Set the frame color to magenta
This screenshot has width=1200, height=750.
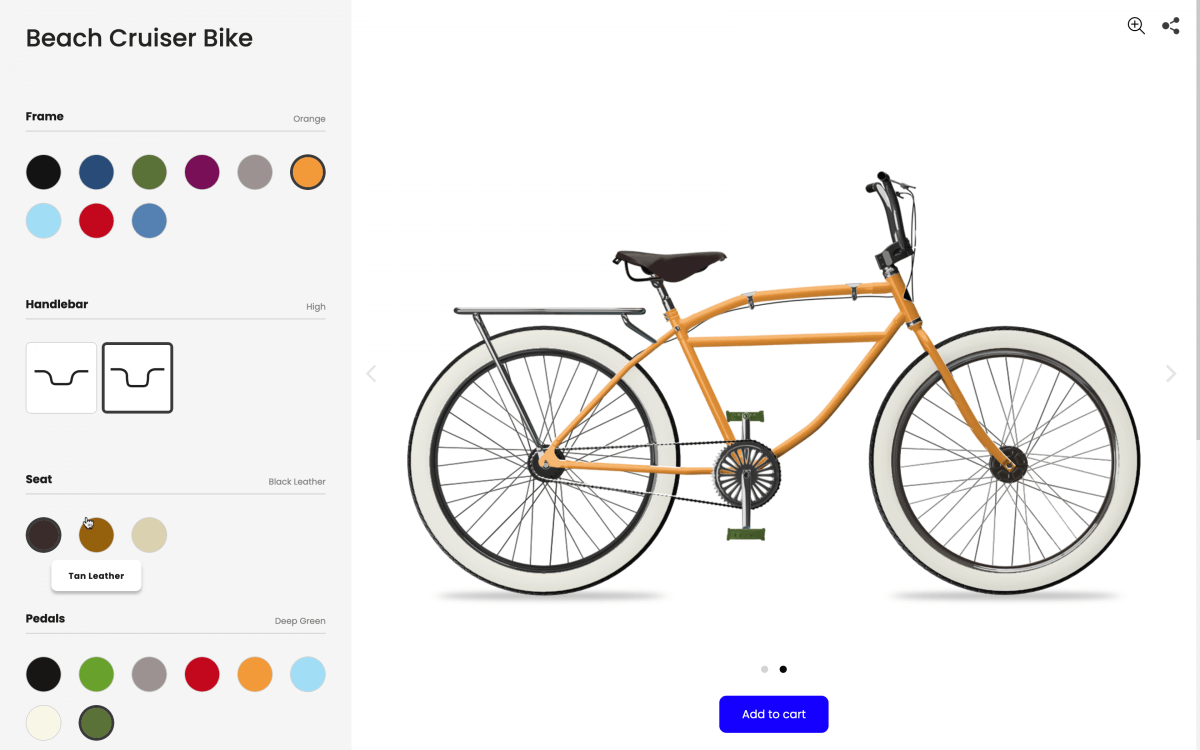pos(202,172)
